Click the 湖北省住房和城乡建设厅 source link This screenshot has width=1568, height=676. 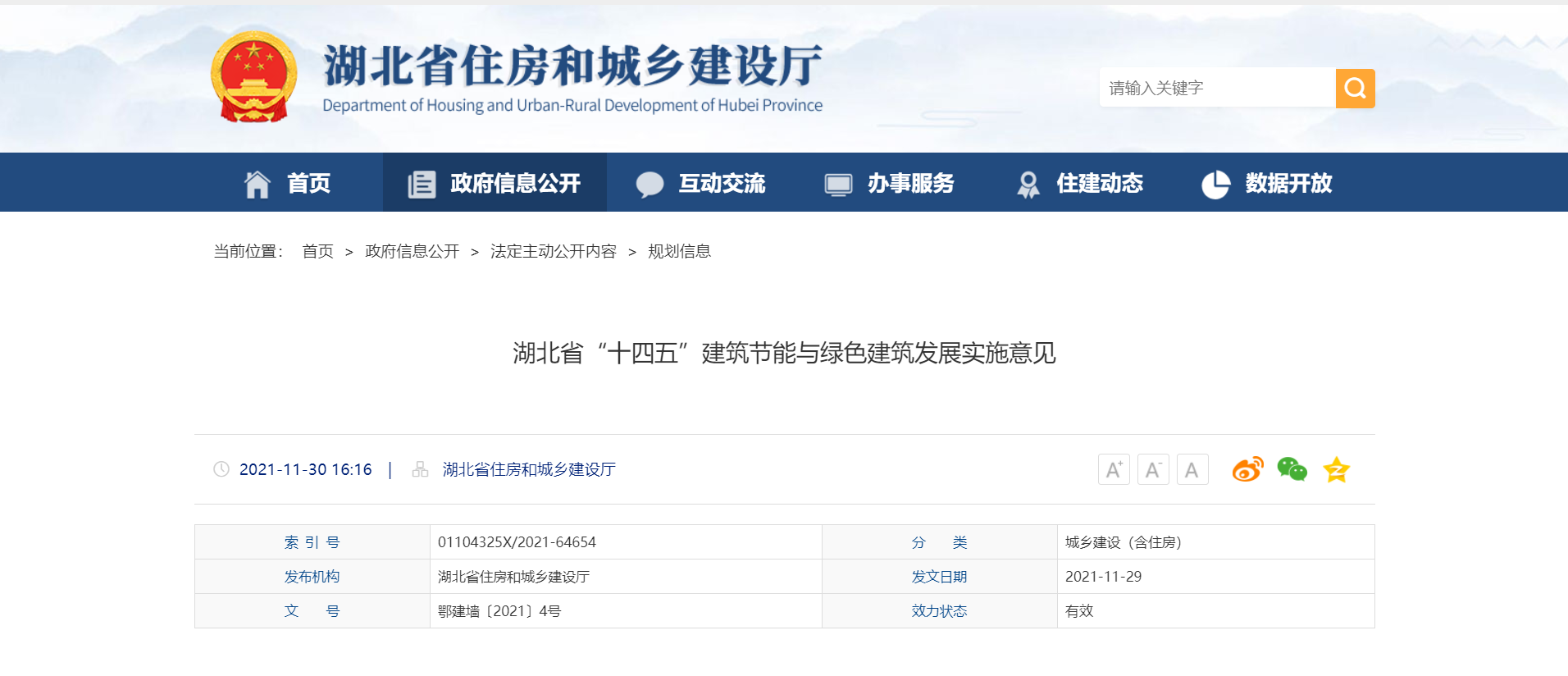click(529, 469)
